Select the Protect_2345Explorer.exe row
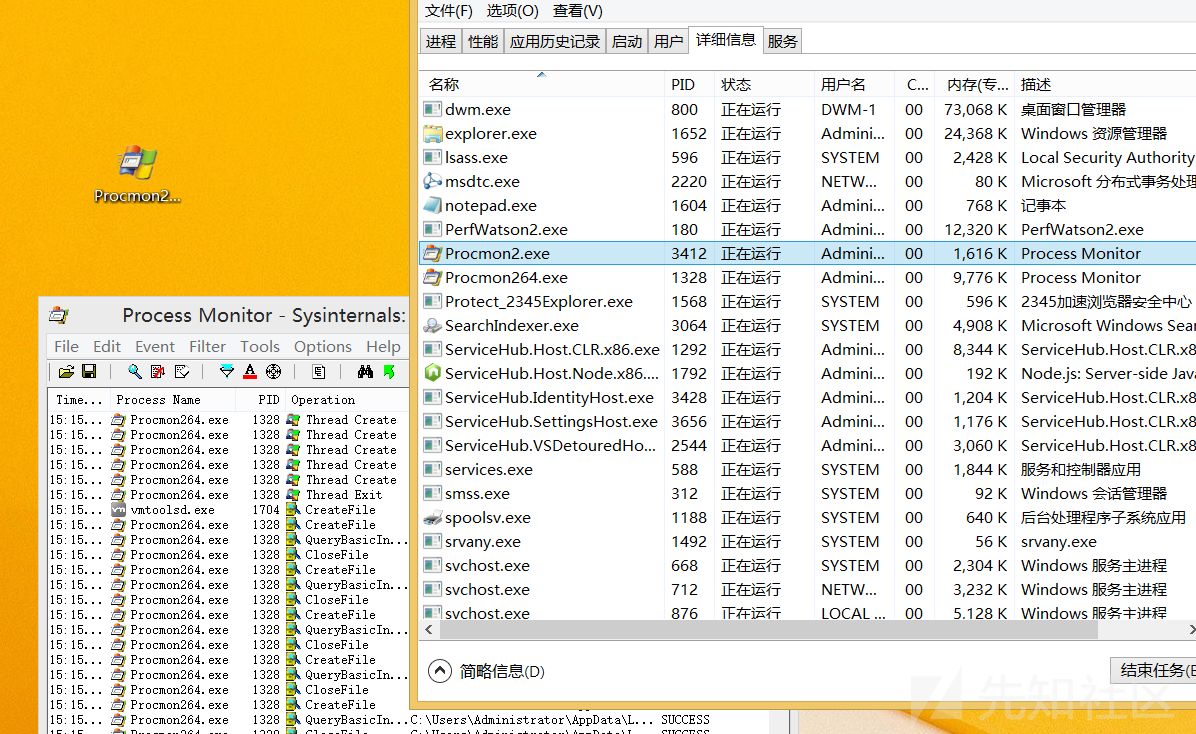Image resolution: width=1196 pixels, height=734 pixels. pyautogui.click(x=808, y=301)
